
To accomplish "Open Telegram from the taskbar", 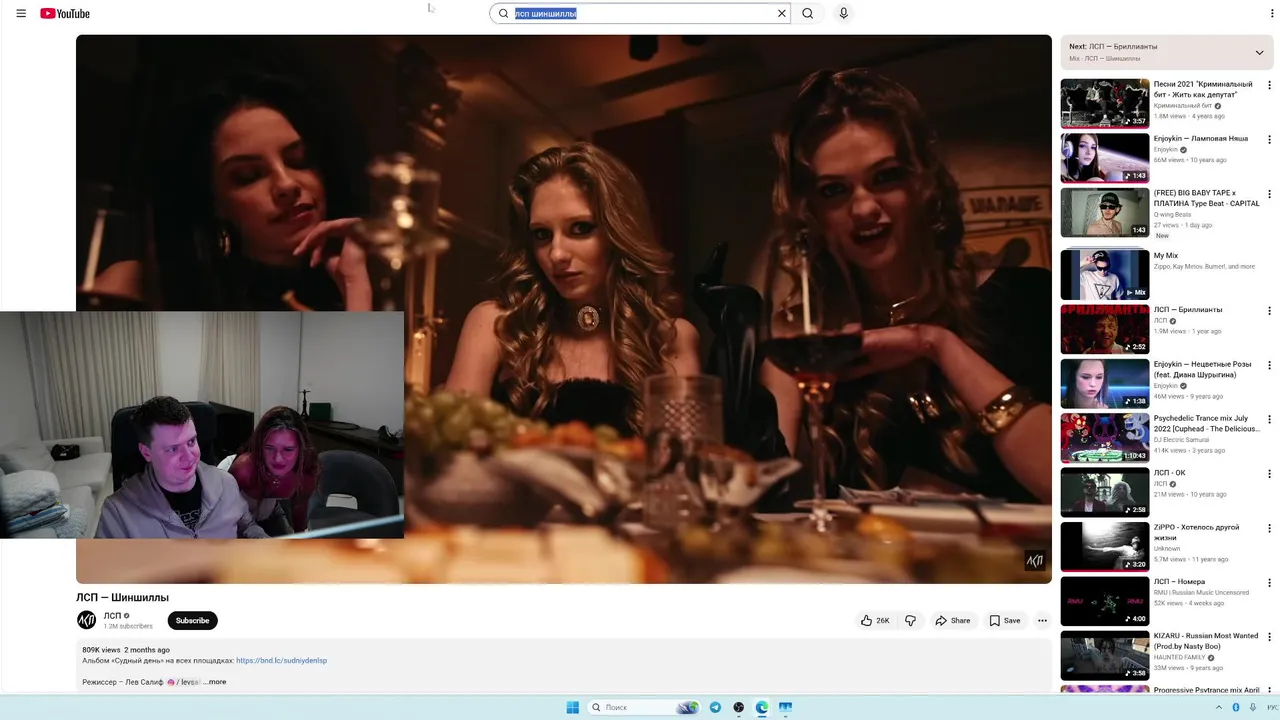I will [715, 707].
